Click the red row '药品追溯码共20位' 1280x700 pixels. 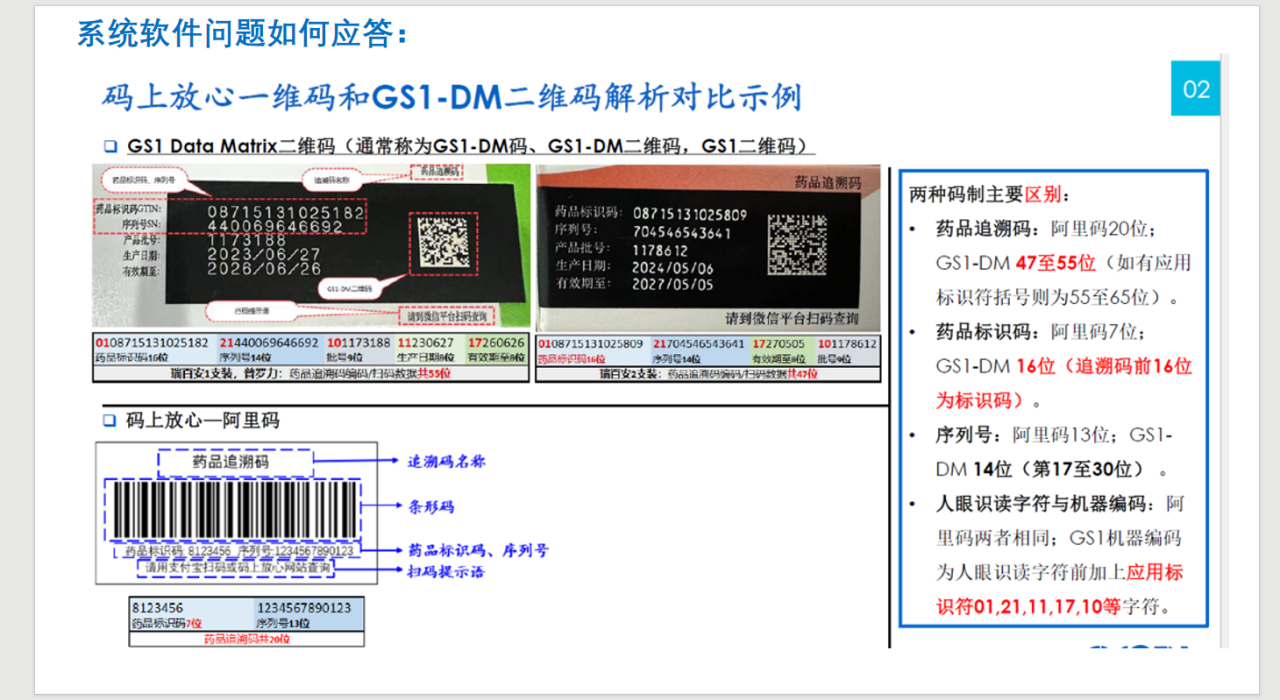[247, 639]
